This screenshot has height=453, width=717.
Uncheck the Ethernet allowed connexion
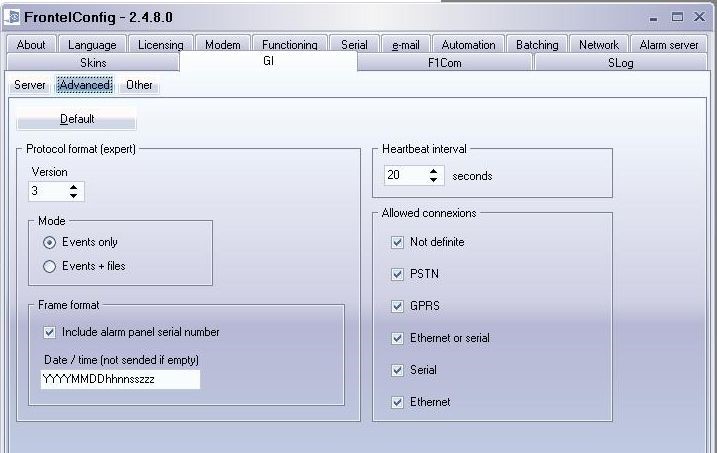click(397, 402)
